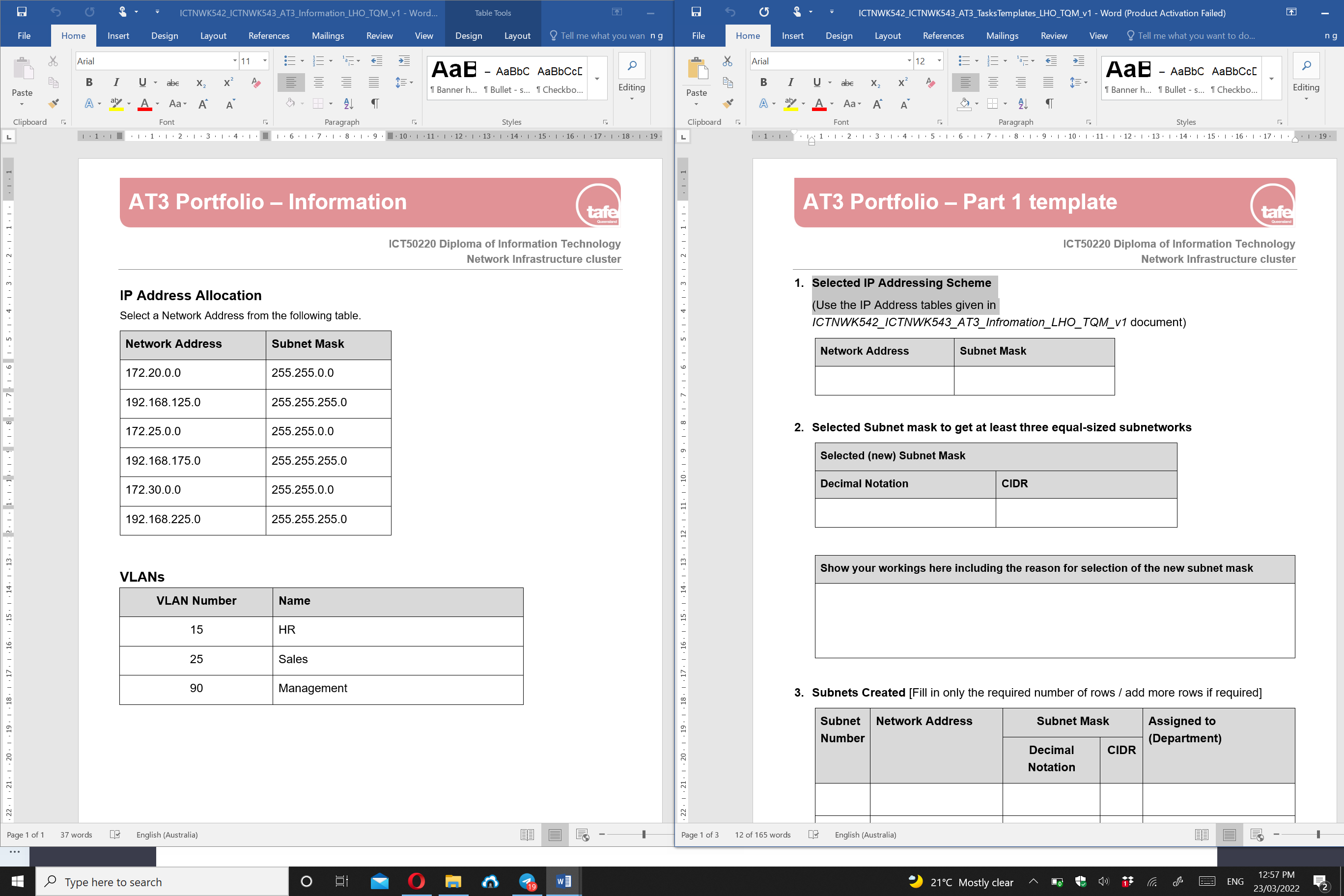
Task: Click '12 of 165 words' in right status bar
Action: tap(762, 835)
